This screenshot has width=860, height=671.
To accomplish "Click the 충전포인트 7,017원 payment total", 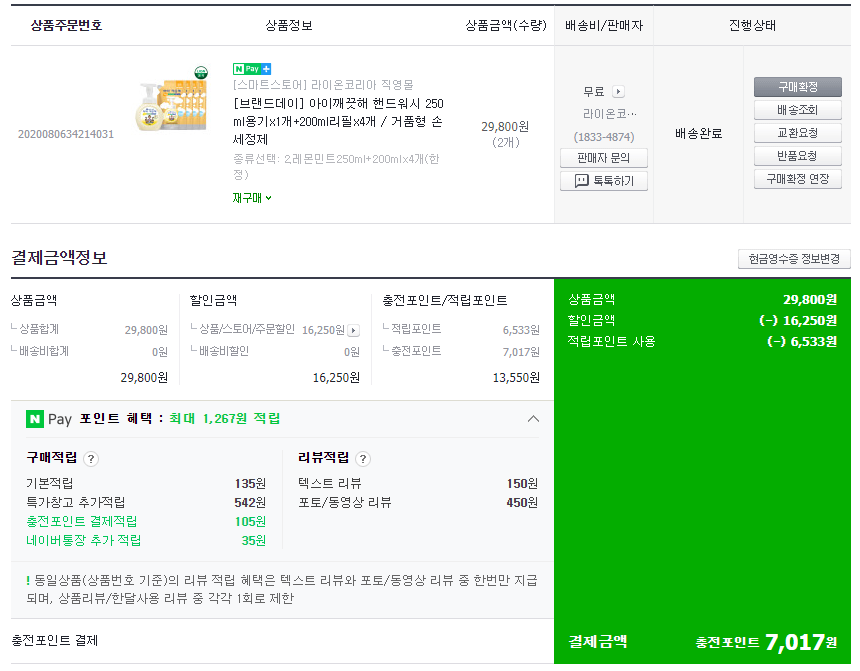I will coord(766,642).
